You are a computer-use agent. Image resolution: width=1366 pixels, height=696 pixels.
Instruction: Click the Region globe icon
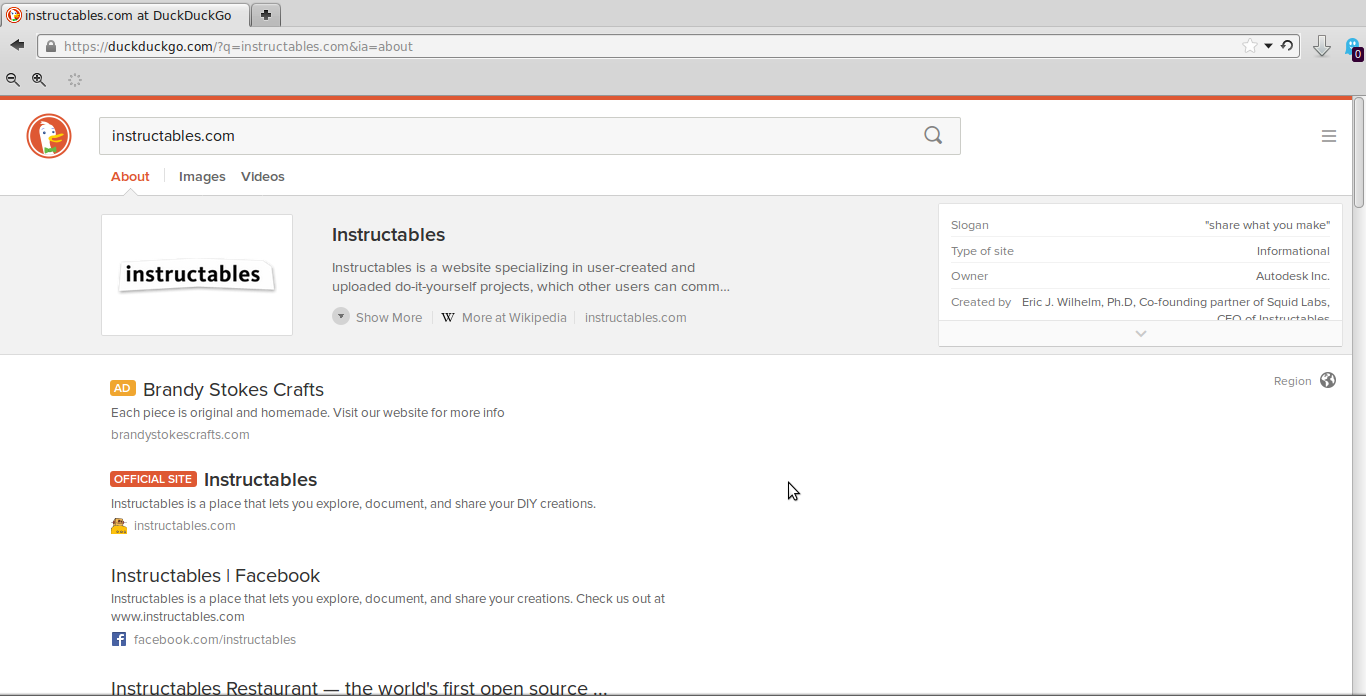[1328, 380]
